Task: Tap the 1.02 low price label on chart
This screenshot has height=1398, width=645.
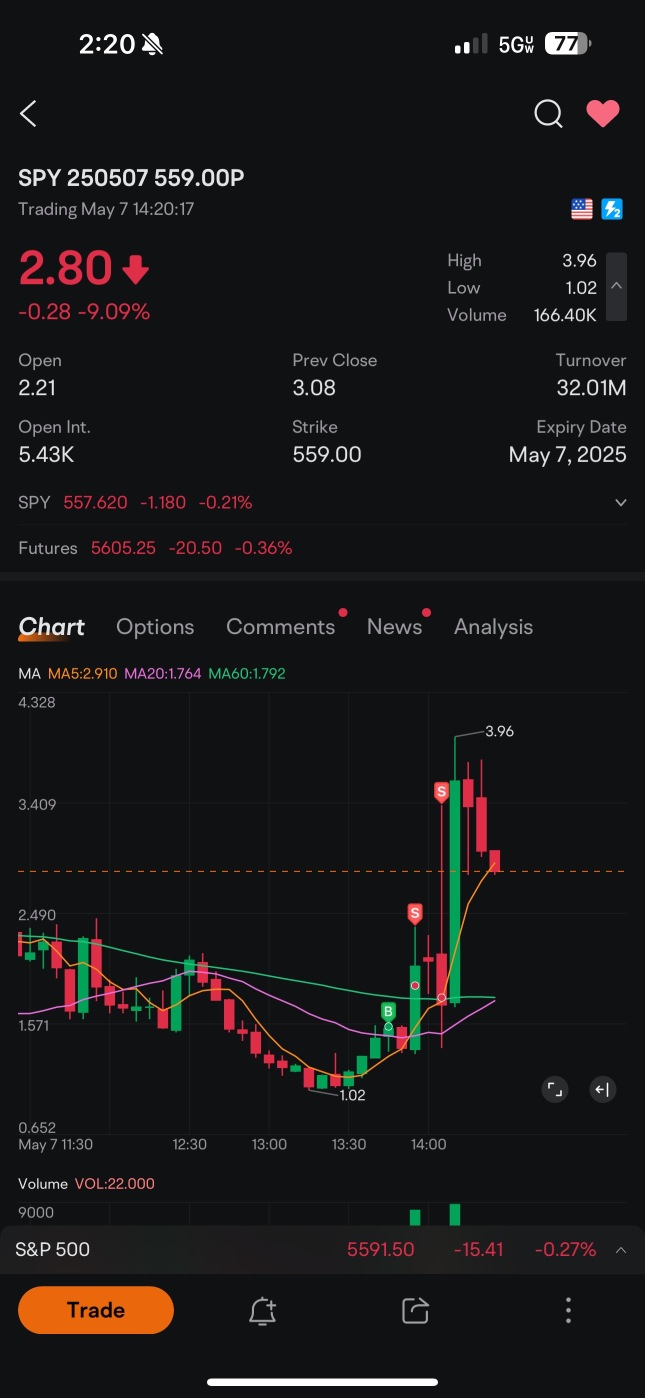Action: [352, 1095]
